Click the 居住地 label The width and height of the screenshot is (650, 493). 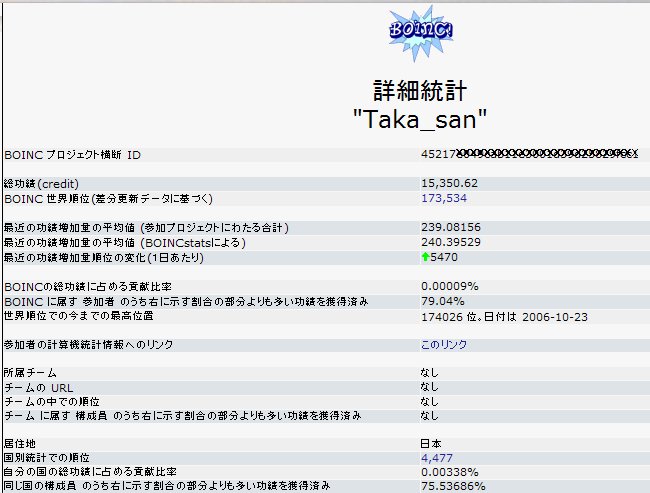(x=19, y=444)
